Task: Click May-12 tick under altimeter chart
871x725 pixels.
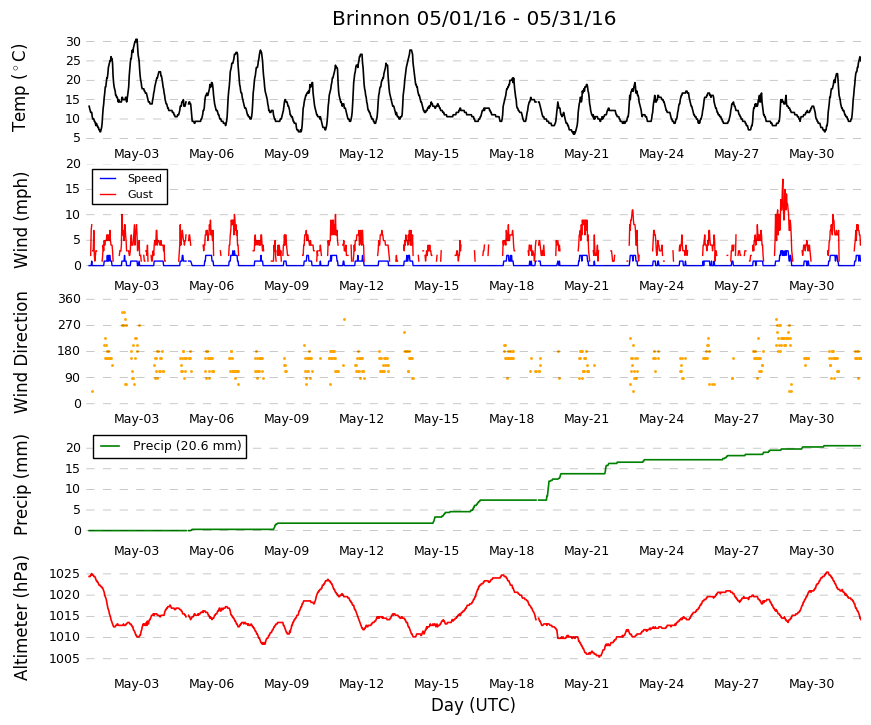Action: click(361, 684)
